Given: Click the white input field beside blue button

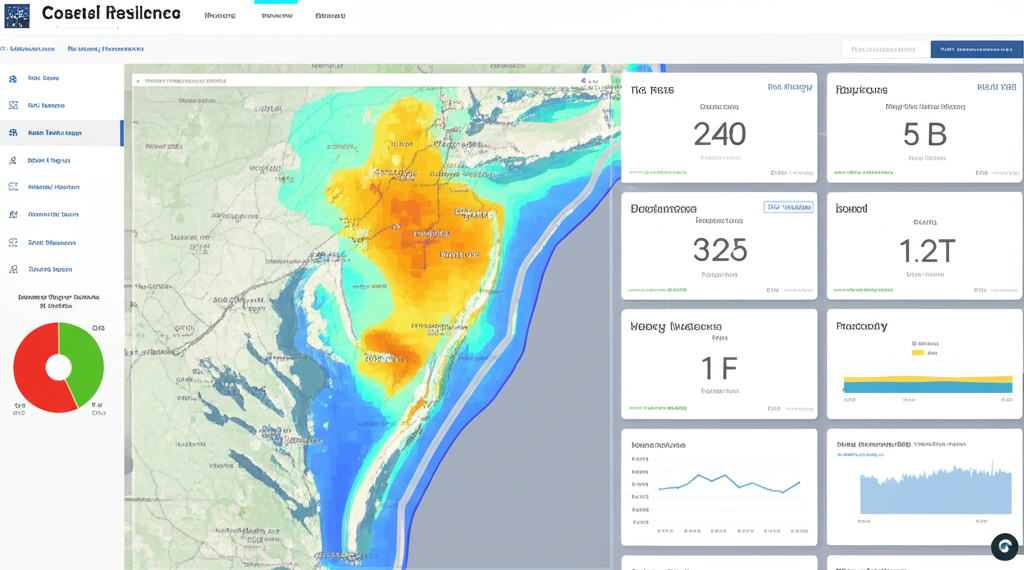Looking at the screenshot, I should pos(884,49).
